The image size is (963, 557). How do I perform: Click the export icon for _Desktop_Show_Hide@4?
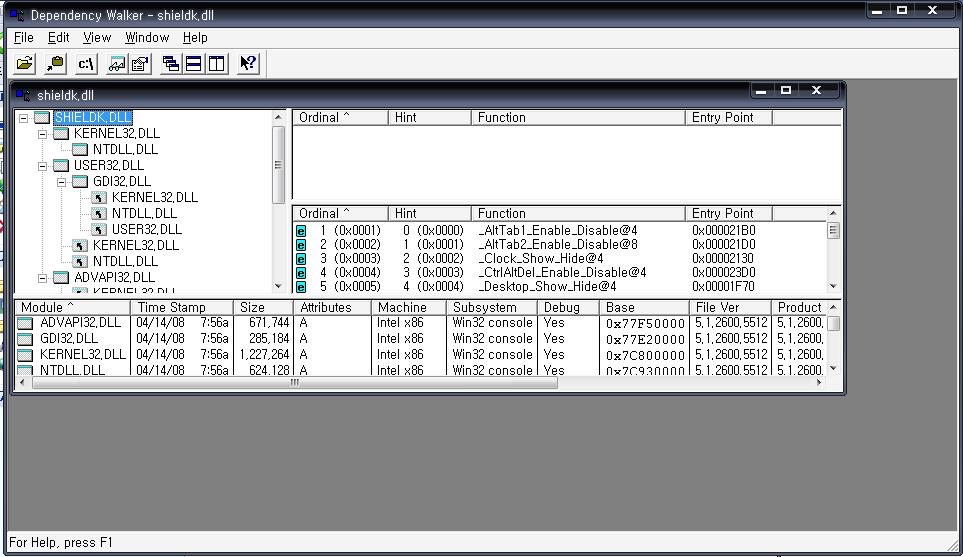click(x=301, y=287)
